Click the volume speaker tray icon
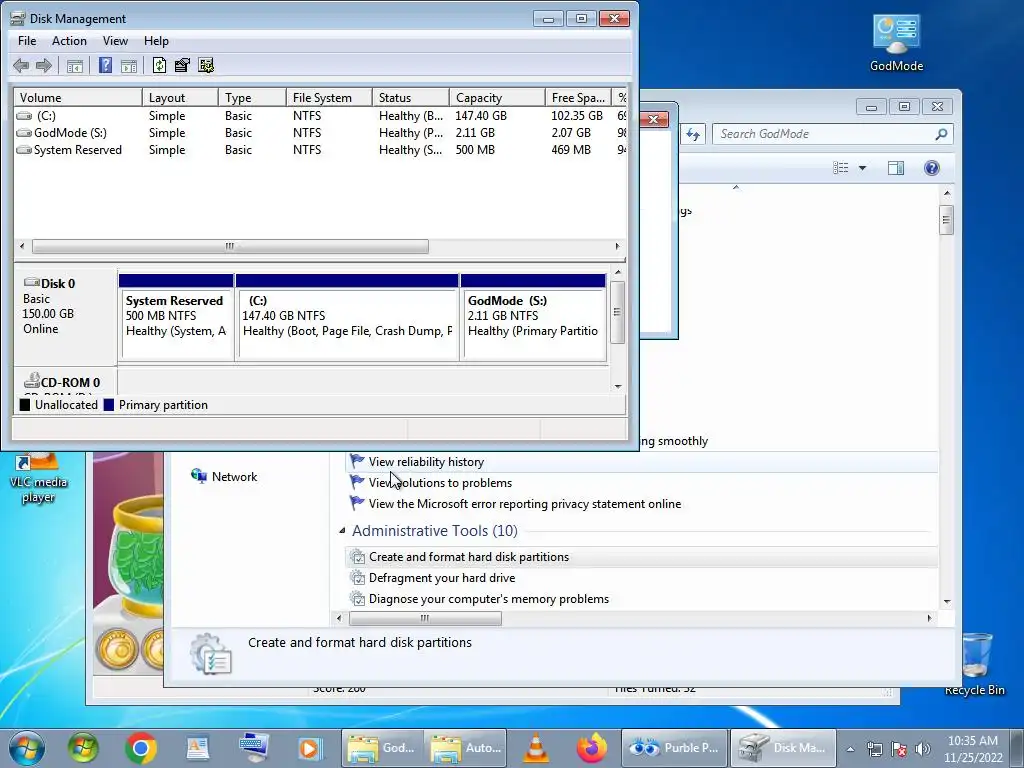This screenshot has height=768, width=1024. coord(922,749)
